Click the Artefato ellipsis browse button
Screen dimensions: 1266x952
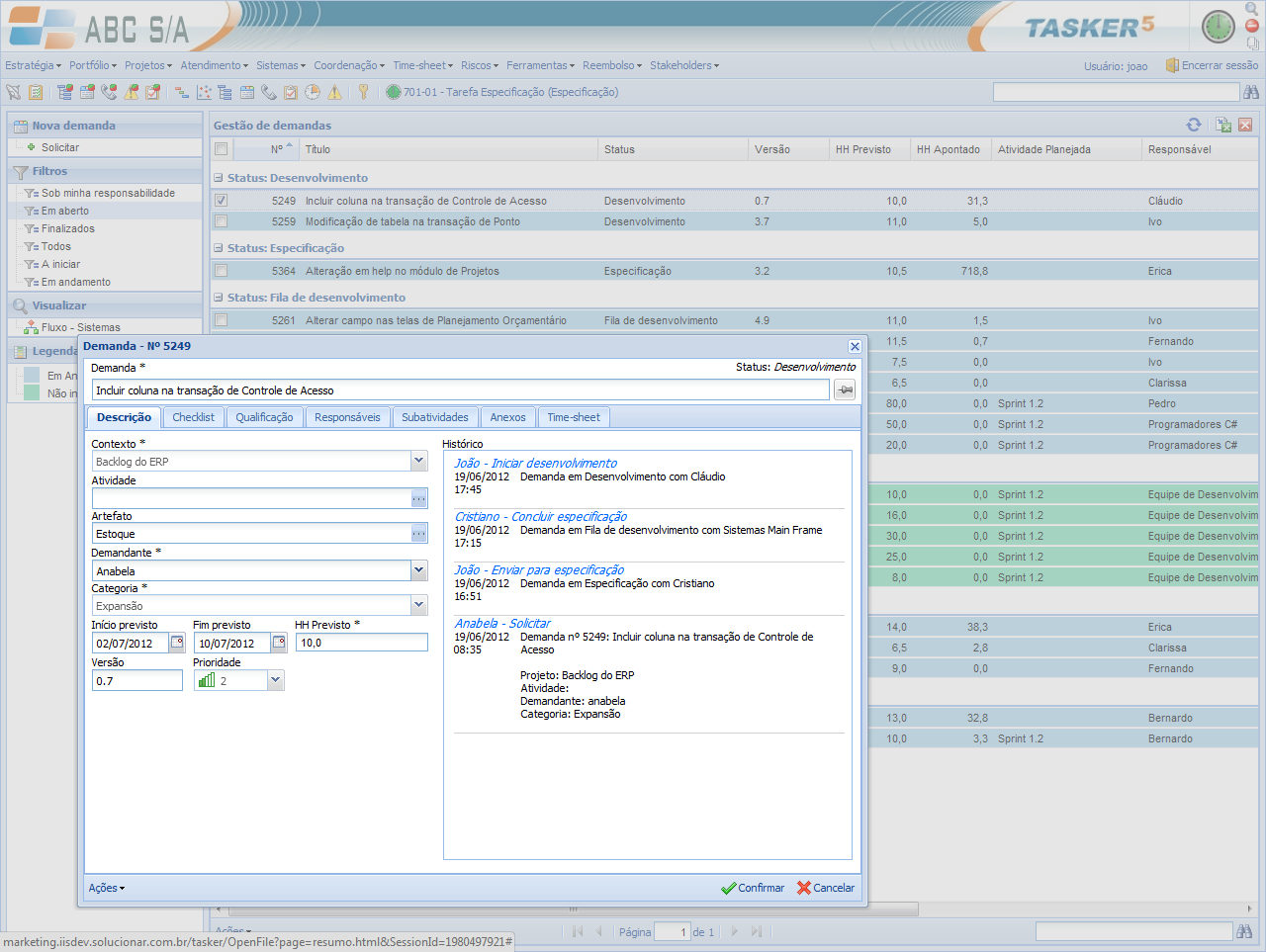click(419, 534)
